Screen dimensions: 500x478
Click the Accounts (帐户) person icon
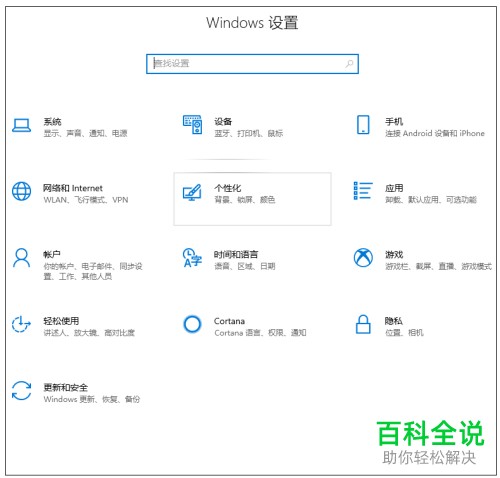[x=22, y=257]
